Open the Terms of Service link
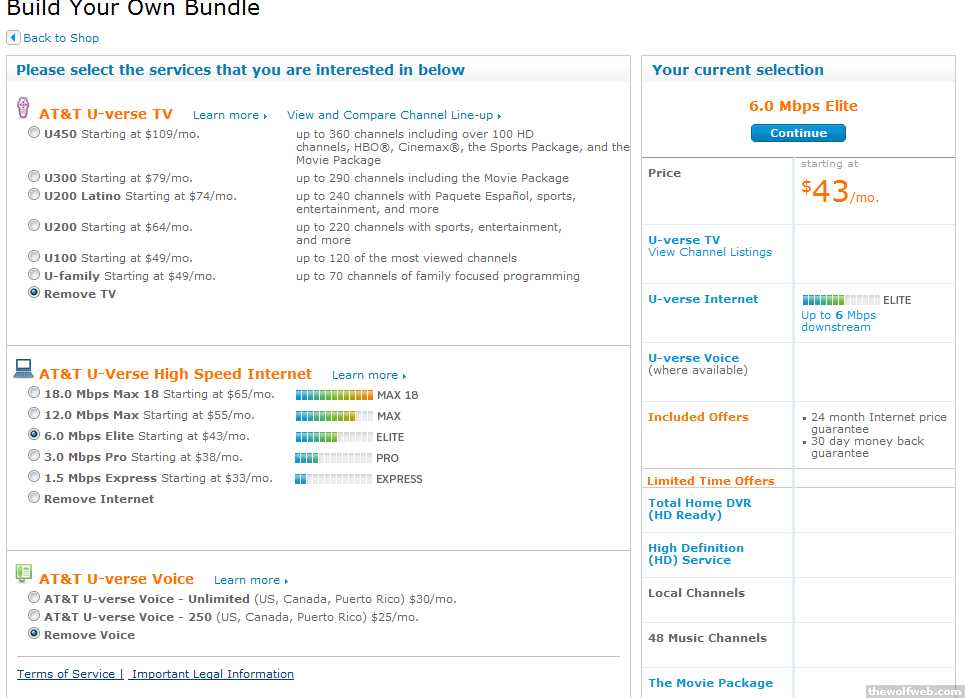The image size is (965, 698). [66, 674]
